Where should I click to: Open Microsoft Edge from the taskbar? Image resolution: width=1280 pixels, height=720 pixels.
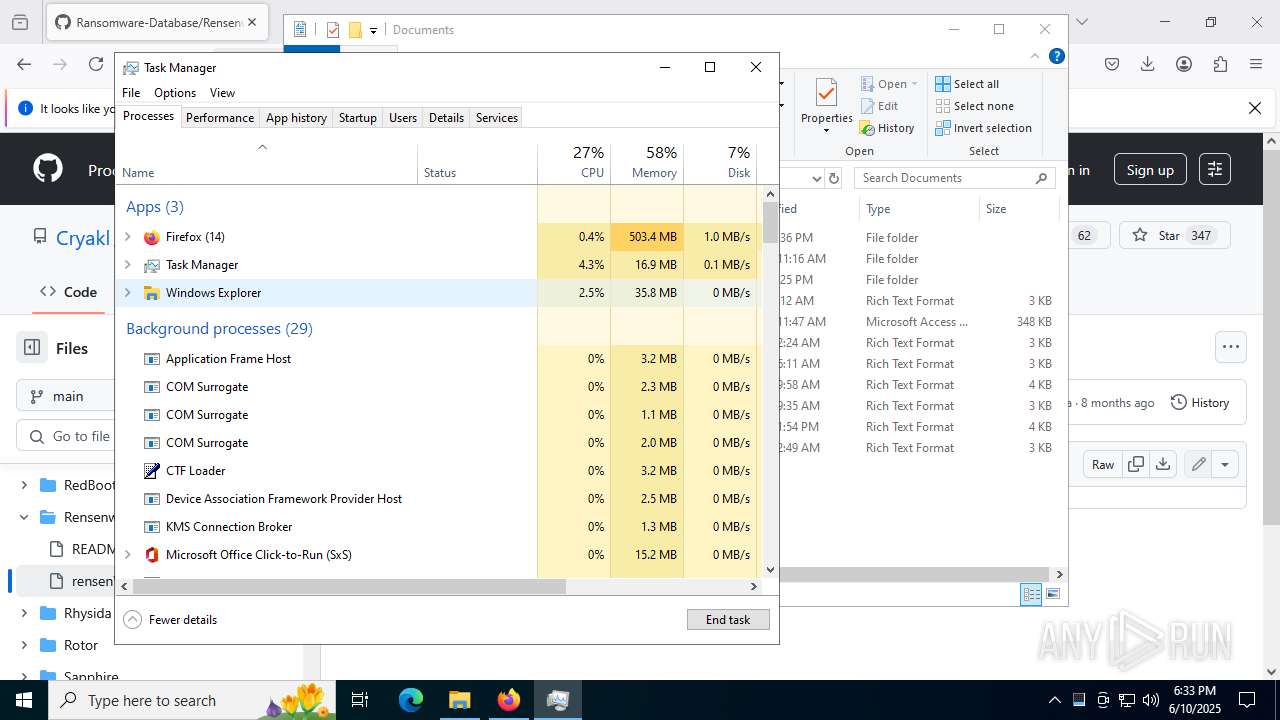coord(411,700)
